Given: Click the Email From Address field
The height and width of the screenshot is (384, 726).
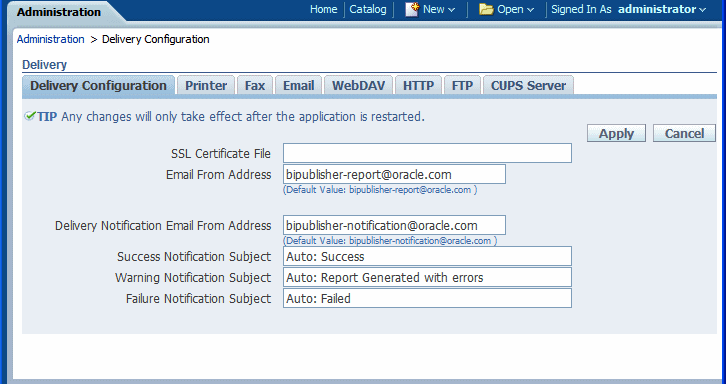Looking at the screenshot, I should pyautogui.click(x=394, y=175).
